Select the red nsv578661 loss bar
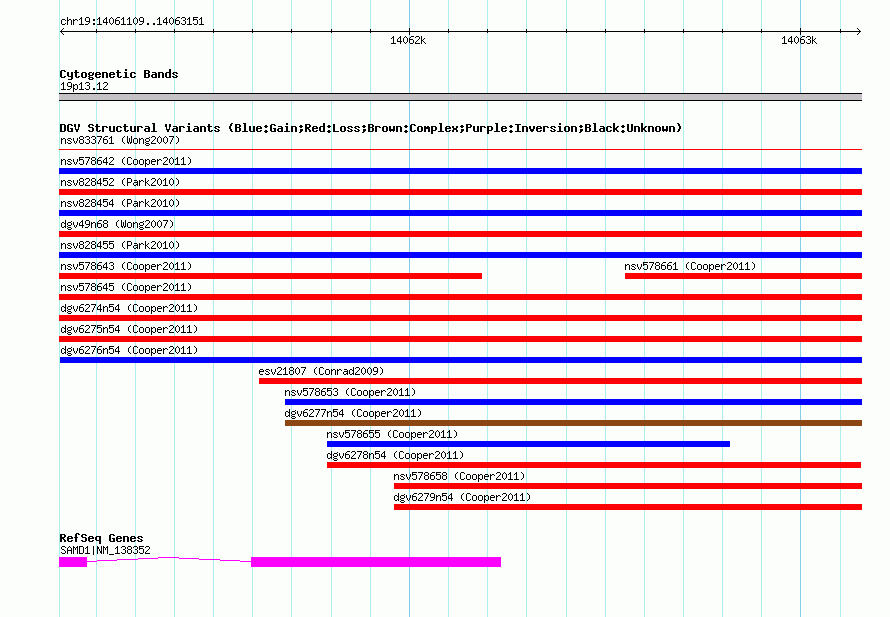The image size is (890, 617). (743, 276)
